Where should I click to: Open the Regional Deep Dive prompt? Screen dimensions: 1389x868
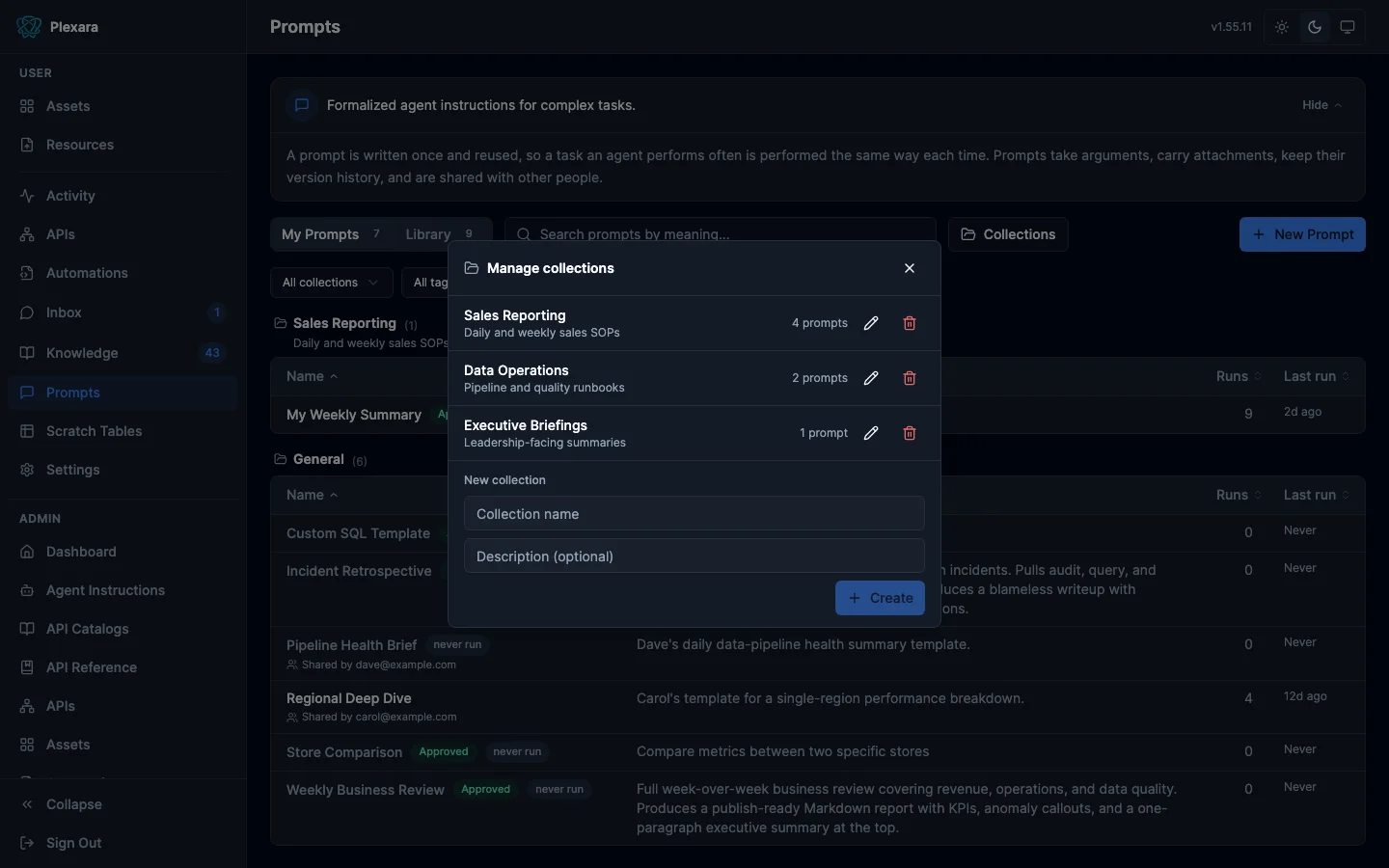[x=349, y=698]
